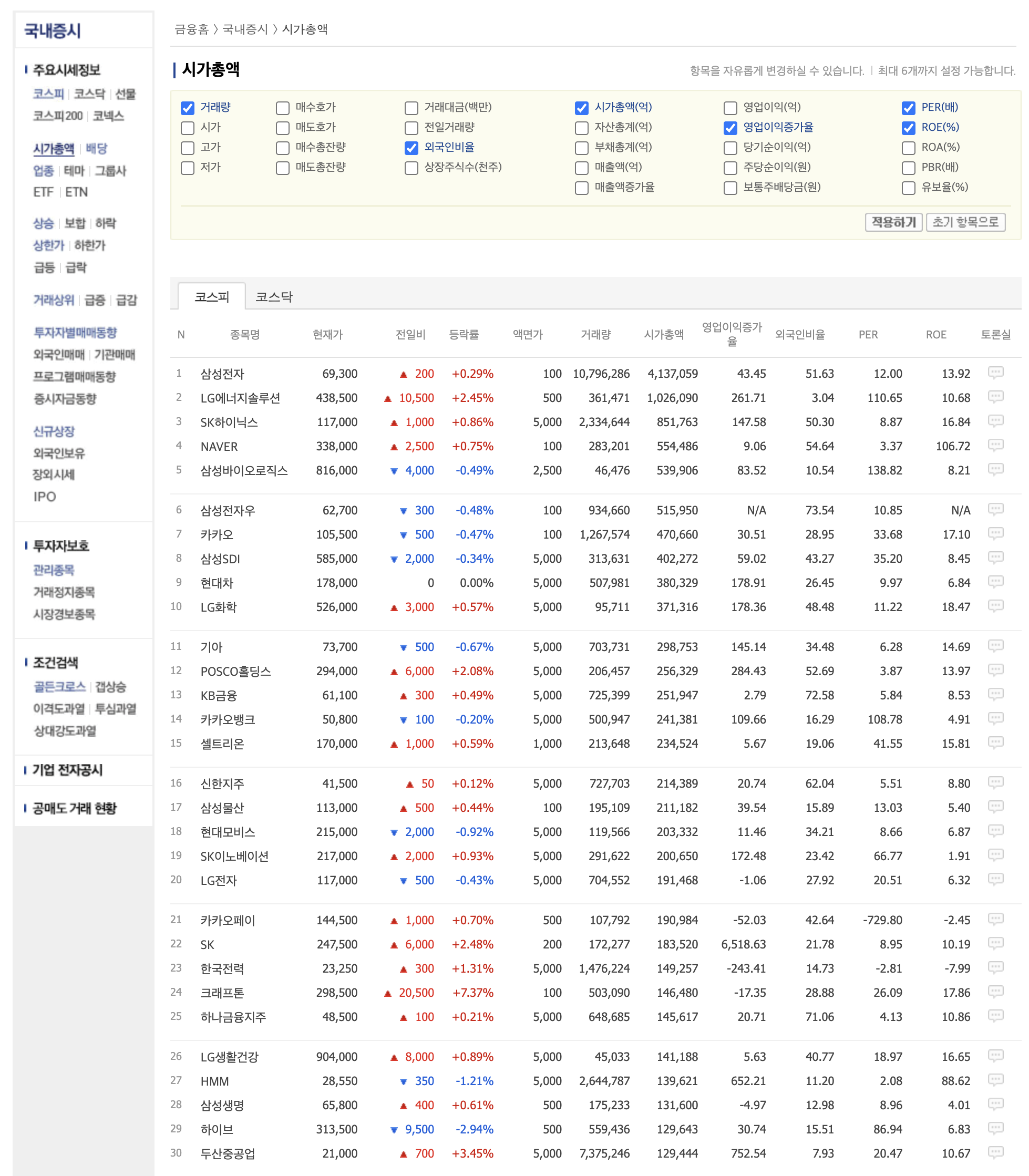
Task: Go to 배당 in sidebar
Action: click(x=97, y=149)
